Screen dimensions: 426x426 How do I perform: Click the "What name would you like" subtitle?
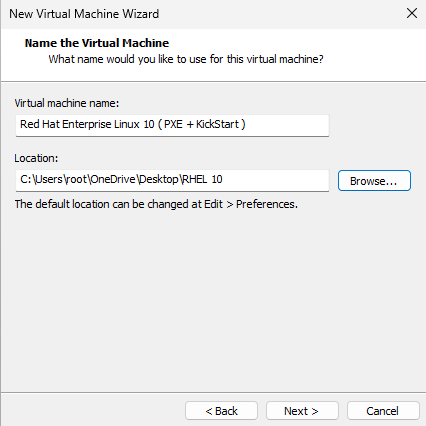pyautogui.click(x=186, y=59)
